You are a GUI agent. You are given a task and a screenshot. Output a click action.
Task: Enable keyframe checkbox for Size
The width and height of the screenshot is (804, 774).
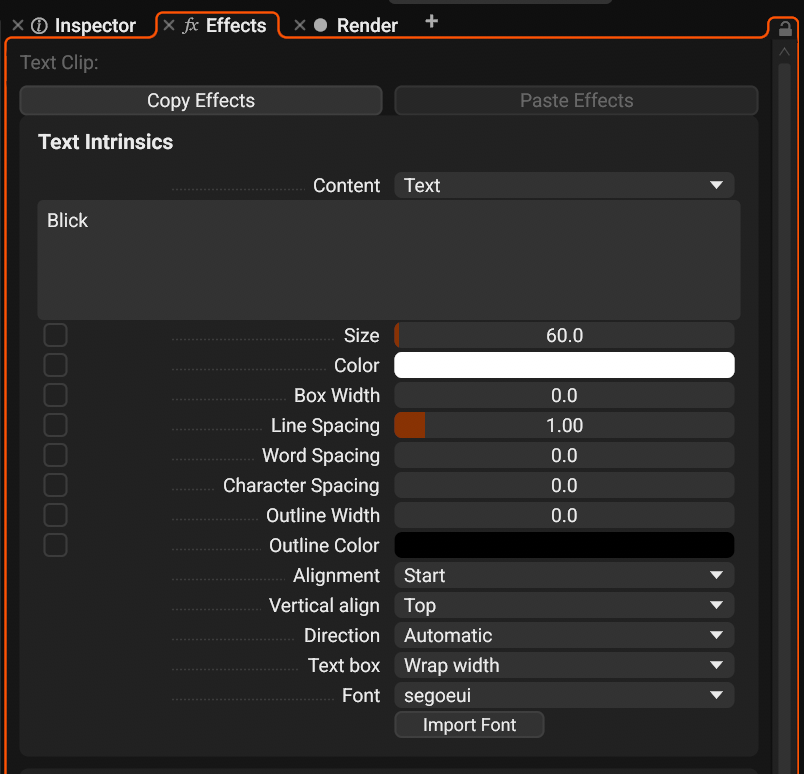55,335
